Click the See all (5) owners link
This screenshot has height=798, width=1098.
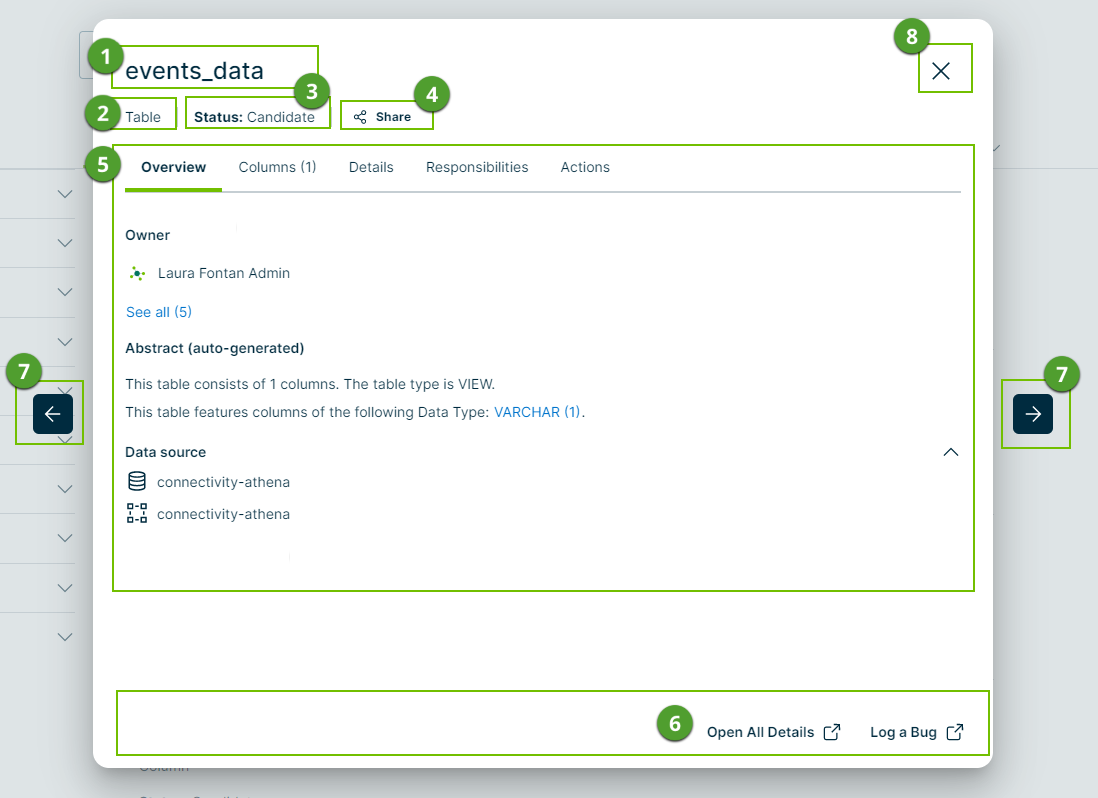pos(159,312)
